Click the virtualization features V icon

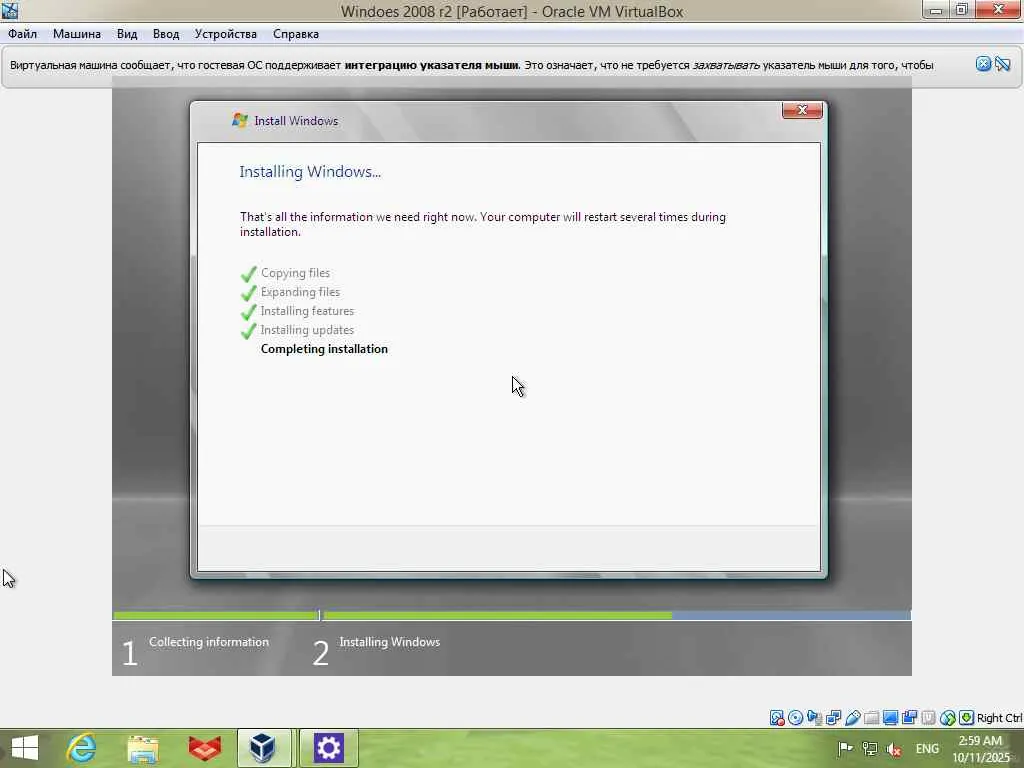pos(928,718)
